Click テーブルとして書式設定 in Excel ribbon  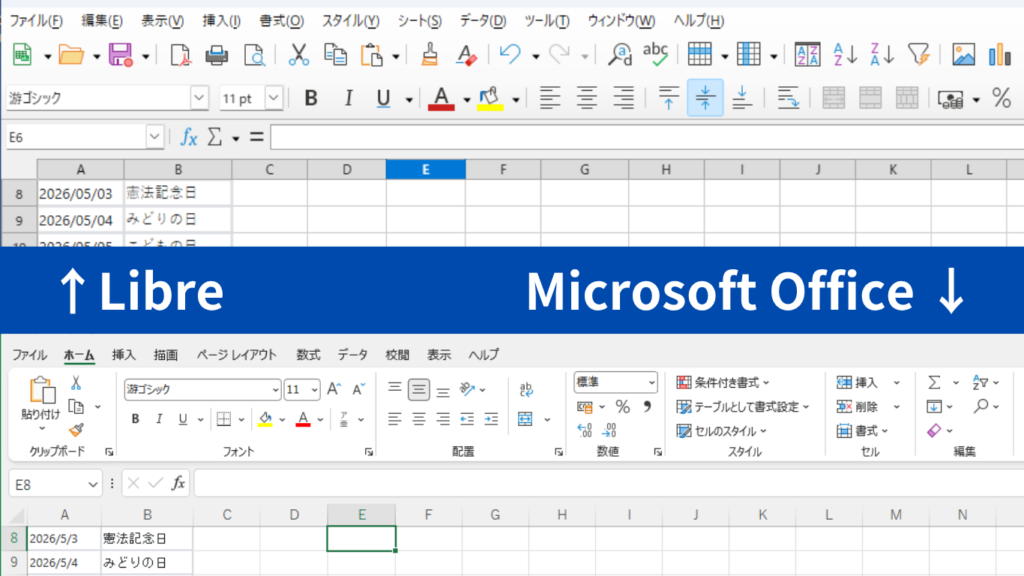743,407
